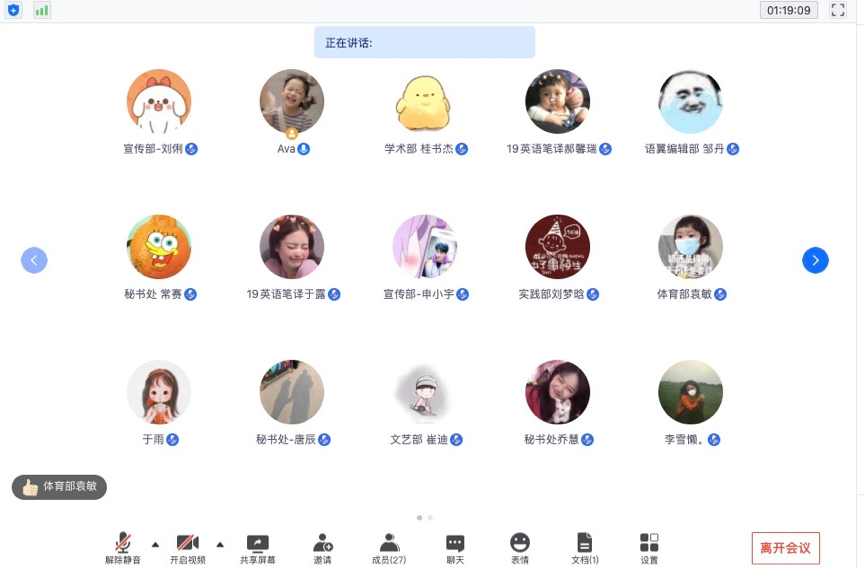
Task: Click the meeting duration timer 01:19:09
Action: click(x=789, y=10)
